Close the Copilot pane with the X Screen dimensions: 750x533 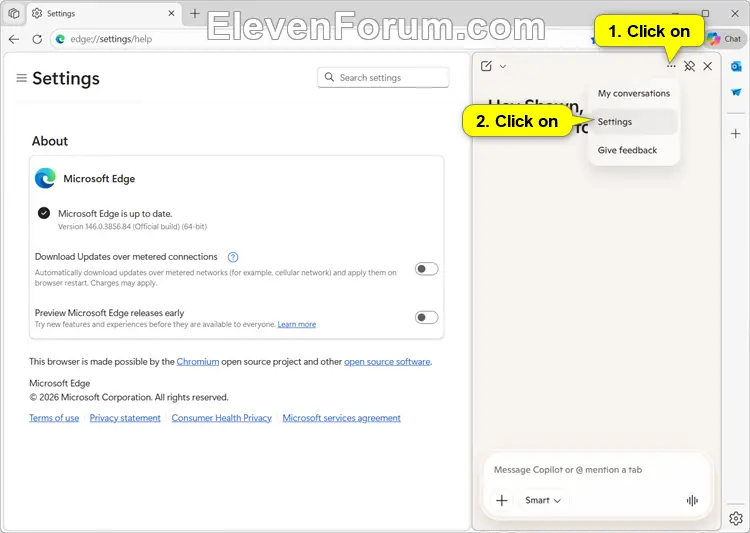[707, 66]
